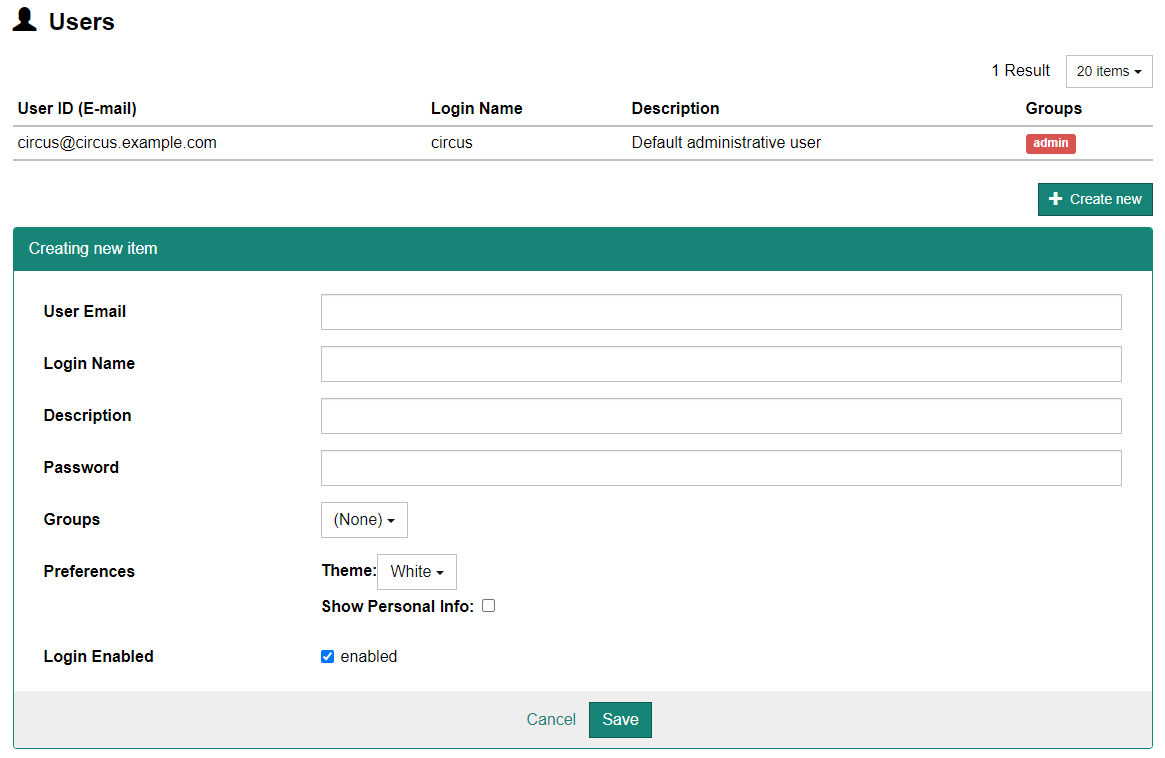Click the Login Name column header
Screen dimensions: 1165x758
[476, 108]
